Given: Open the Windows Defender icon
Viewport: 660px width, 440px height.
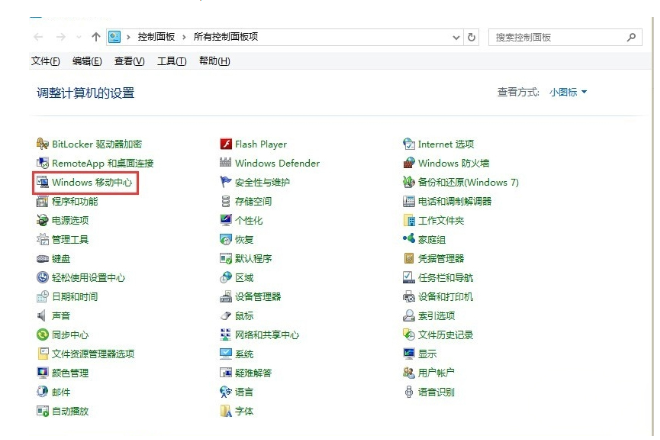Looking at the screenshot, I should 226,163.
